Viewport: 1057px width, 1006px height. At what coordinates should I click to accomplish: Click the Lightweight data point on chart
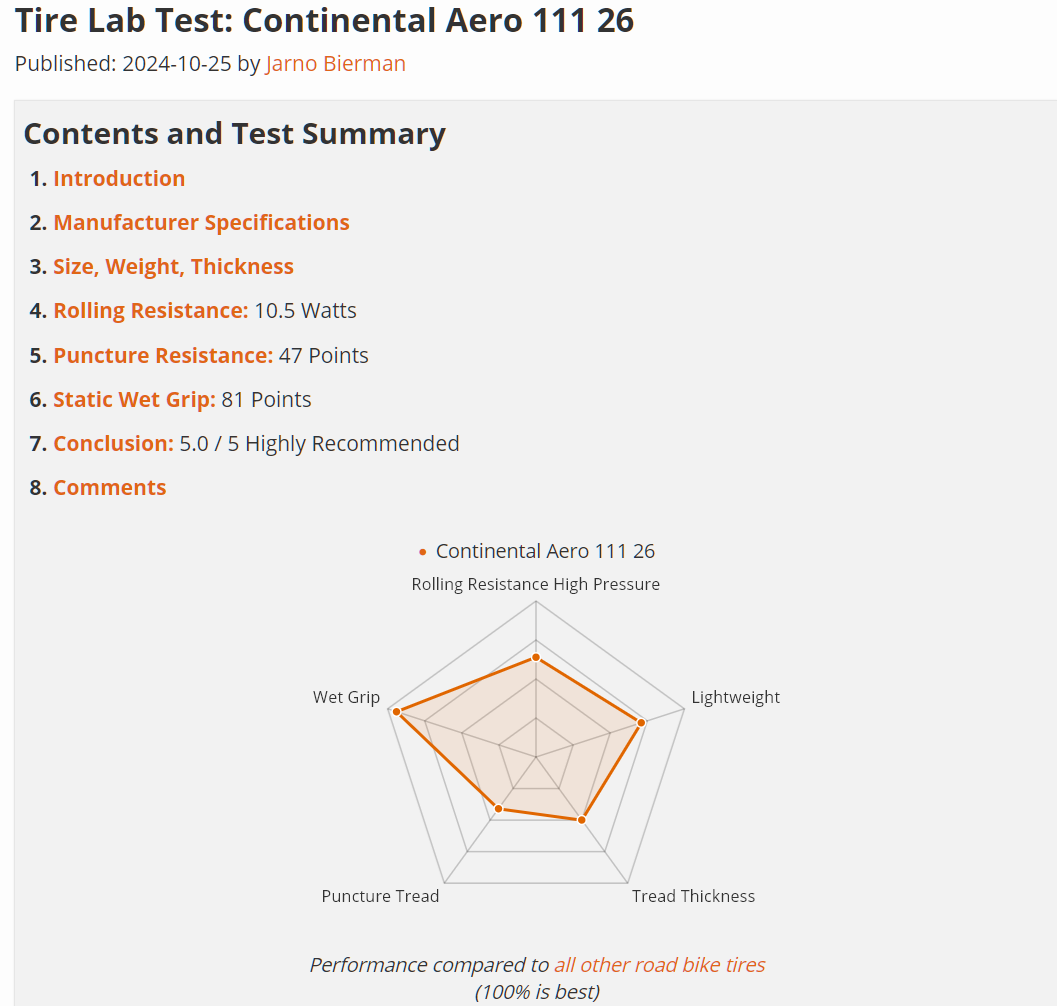pos(642,722)
